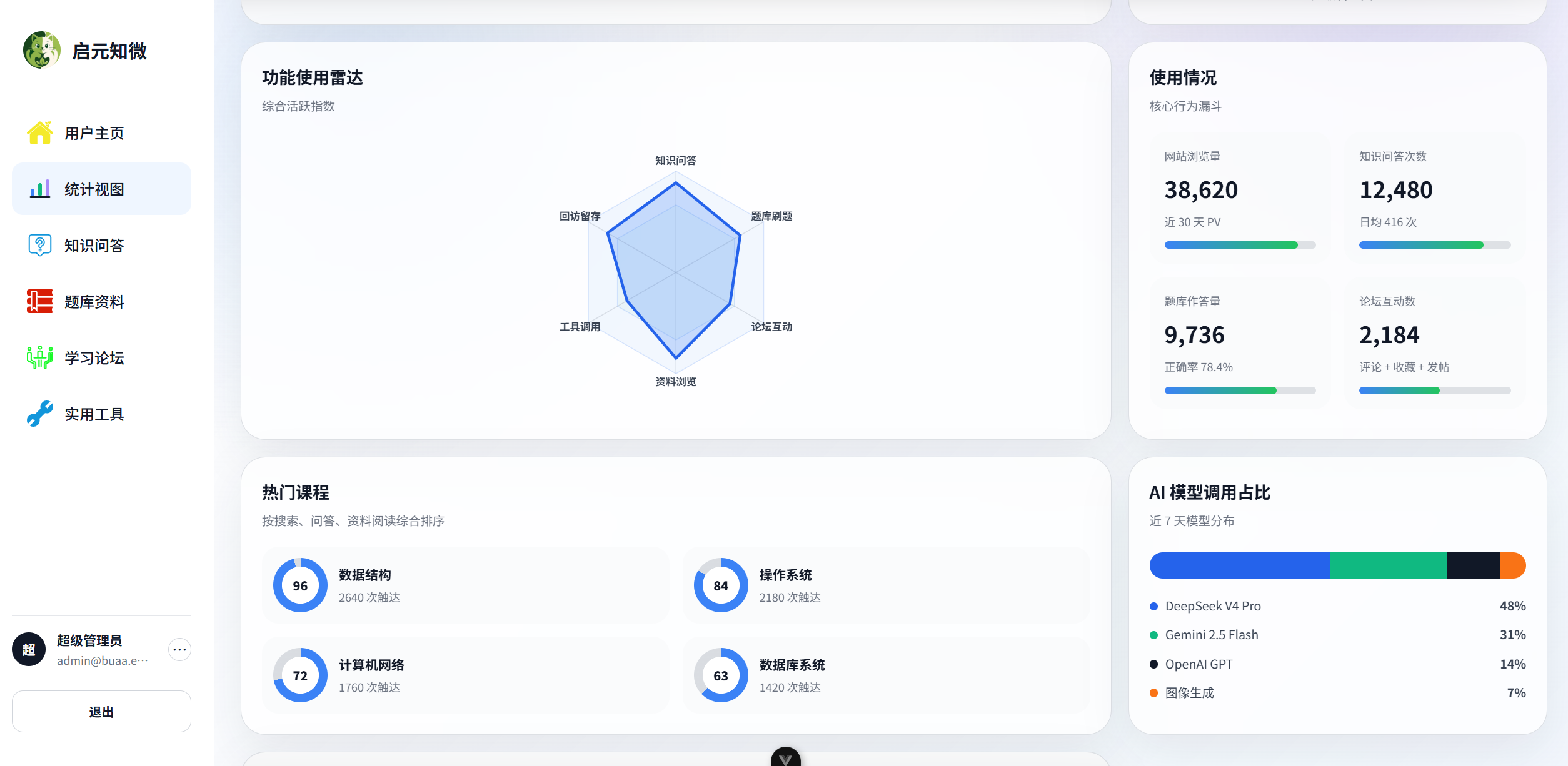
Task: Click the 热门课程 section heading
Action: [x=296, y=492]
